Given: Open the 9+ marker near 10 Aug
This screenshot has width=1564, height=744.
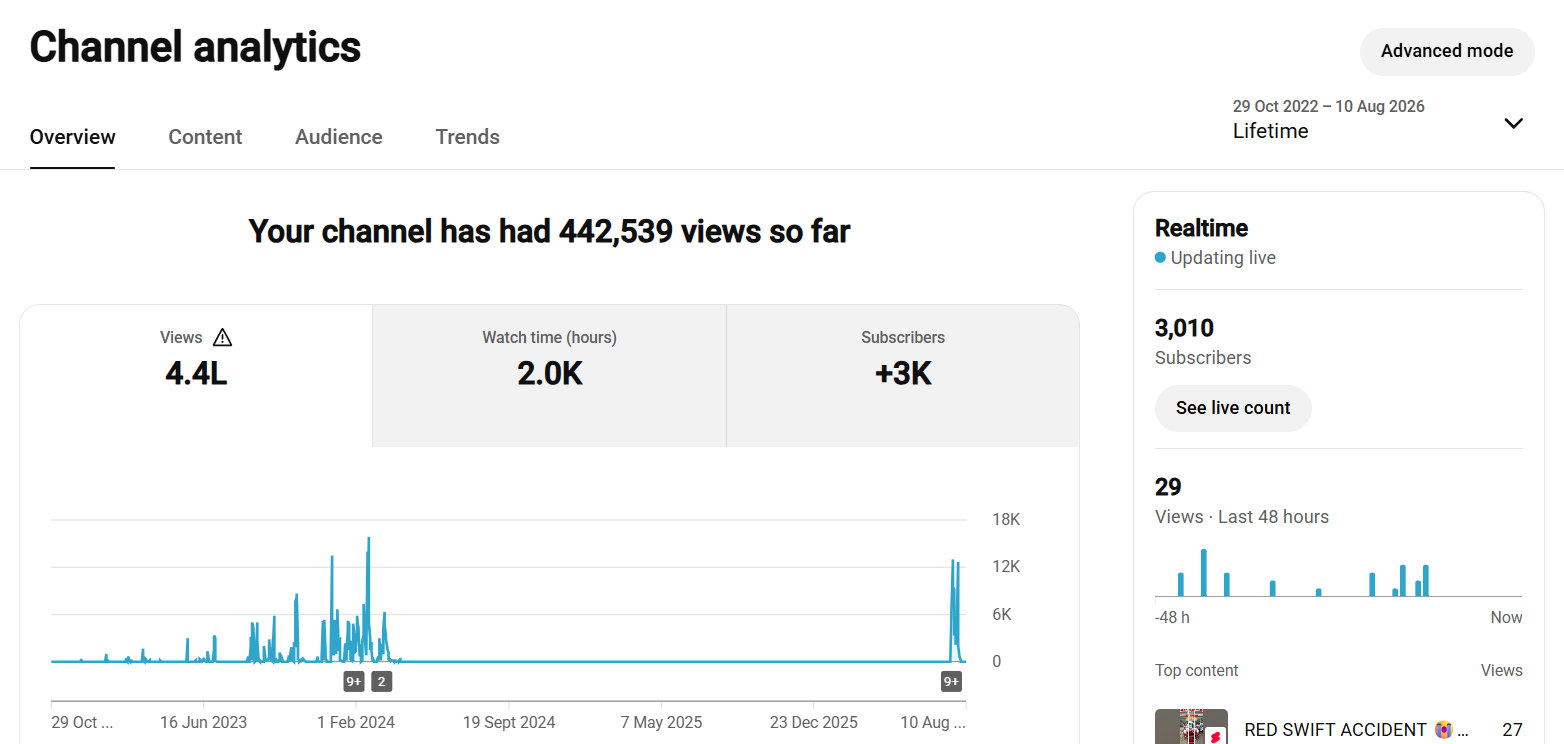Looking at the screenshot, I should pyautogui.click(x=951, y=682).
